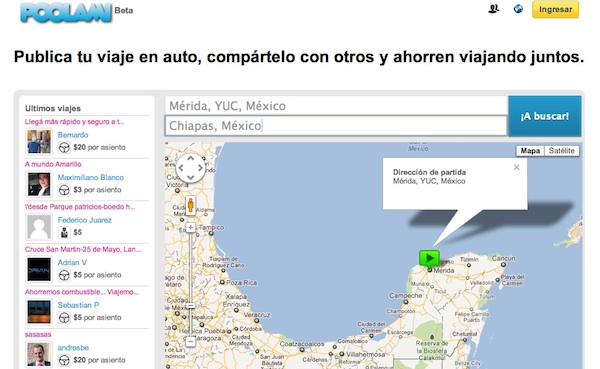This screenshot has width=600, height=369.
Task: Click the 'Ultimos viajes' heading
Action: click(53, 108)
